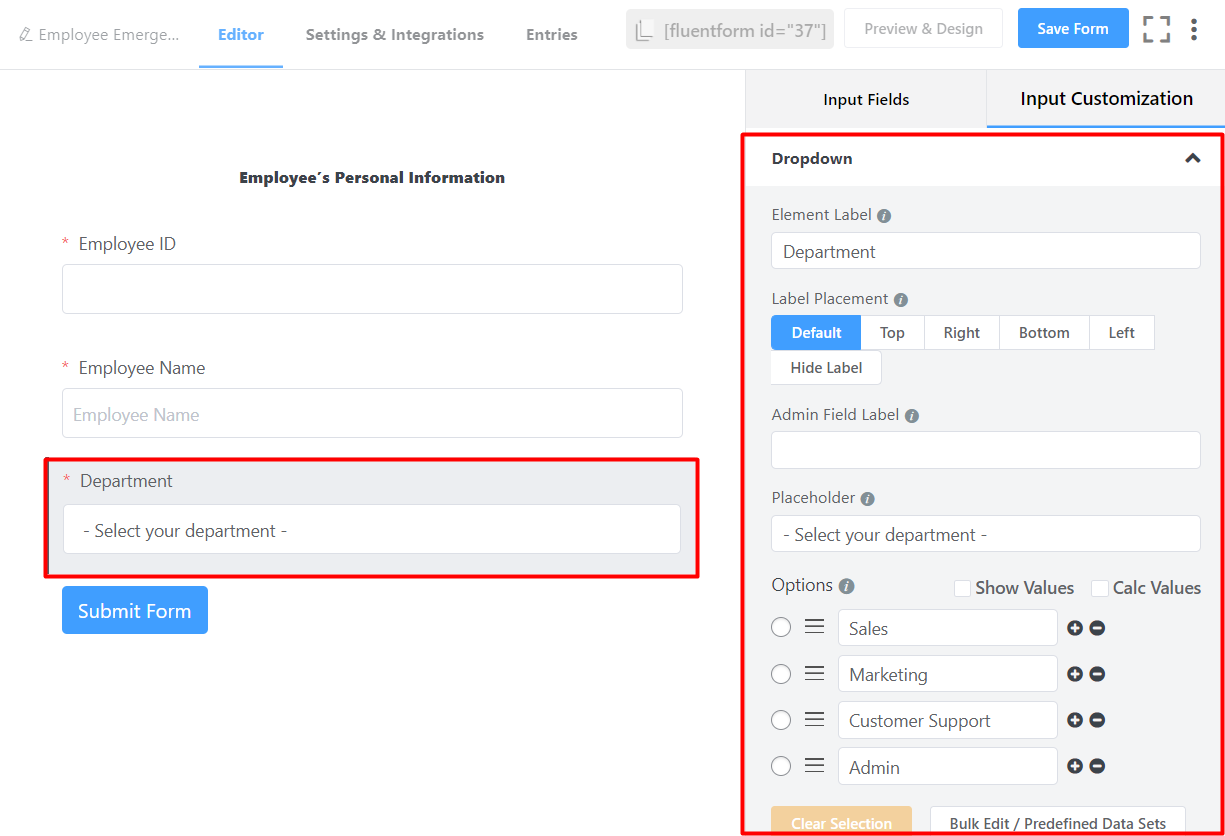Copy the fluentform shortcode via the copy icon
The width and height of the screenshot is (1225, 836).
tap(646, 29)
